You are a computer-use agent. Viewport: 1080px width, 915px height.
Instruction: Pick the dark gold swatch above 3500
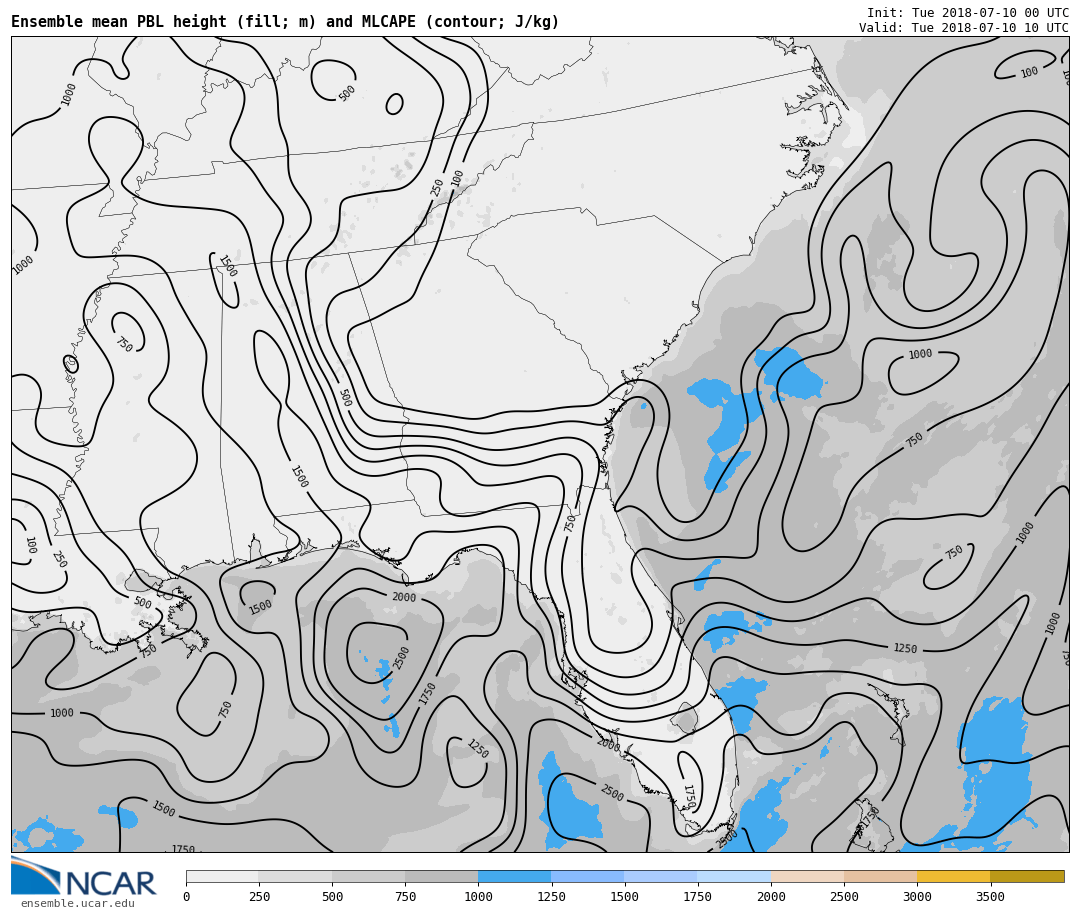[x=1027, y=876]
